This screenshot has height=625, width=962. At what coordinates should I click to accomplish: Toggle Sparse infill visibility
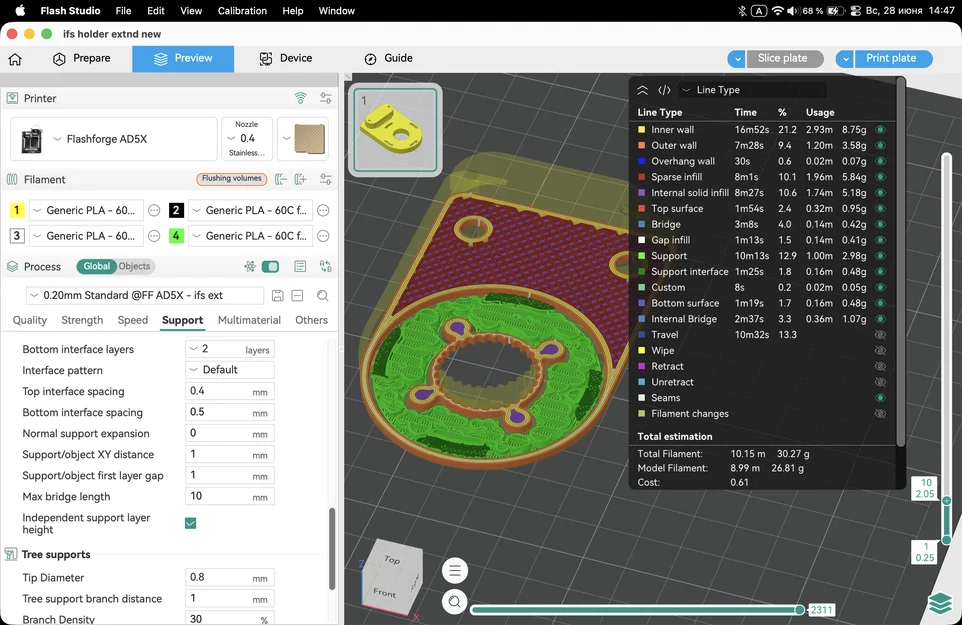coord(880,177)
